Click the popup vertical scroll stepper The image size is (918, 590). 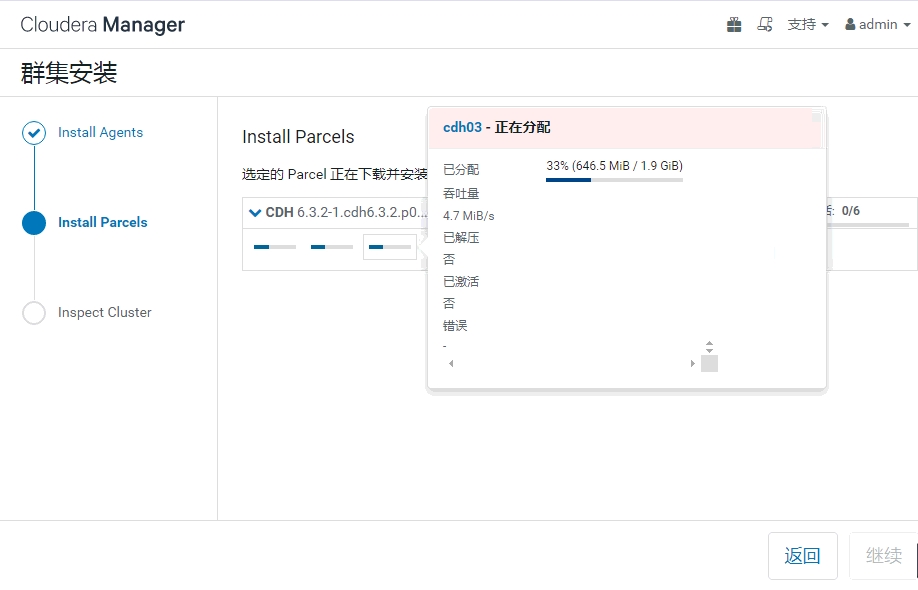709,347
